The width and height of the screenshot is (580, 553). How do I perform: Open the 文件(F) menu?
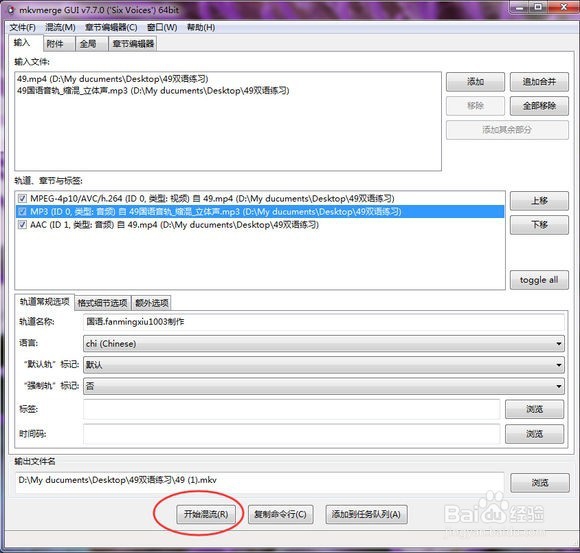[23, 27]
